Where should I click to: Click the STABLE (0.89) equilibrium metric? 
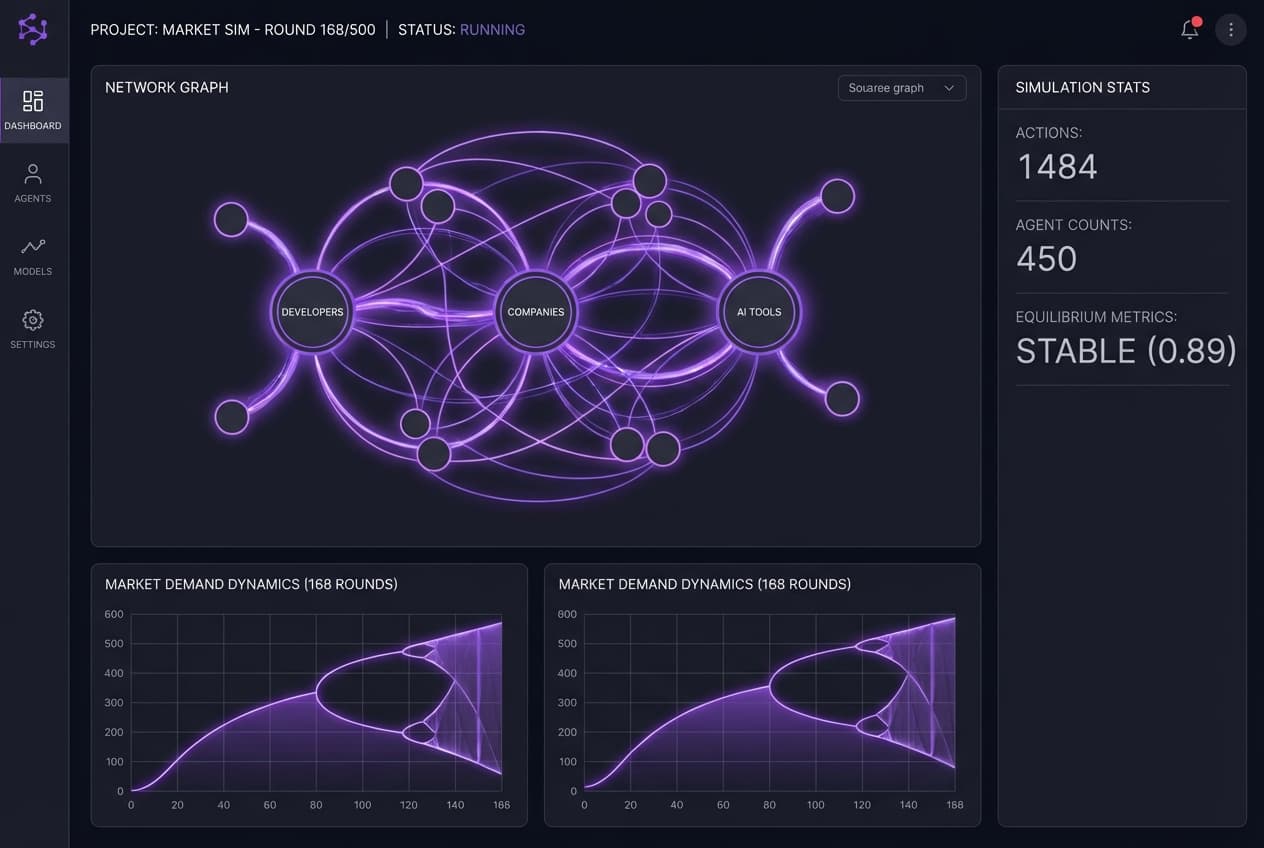tap(1124, 350)
